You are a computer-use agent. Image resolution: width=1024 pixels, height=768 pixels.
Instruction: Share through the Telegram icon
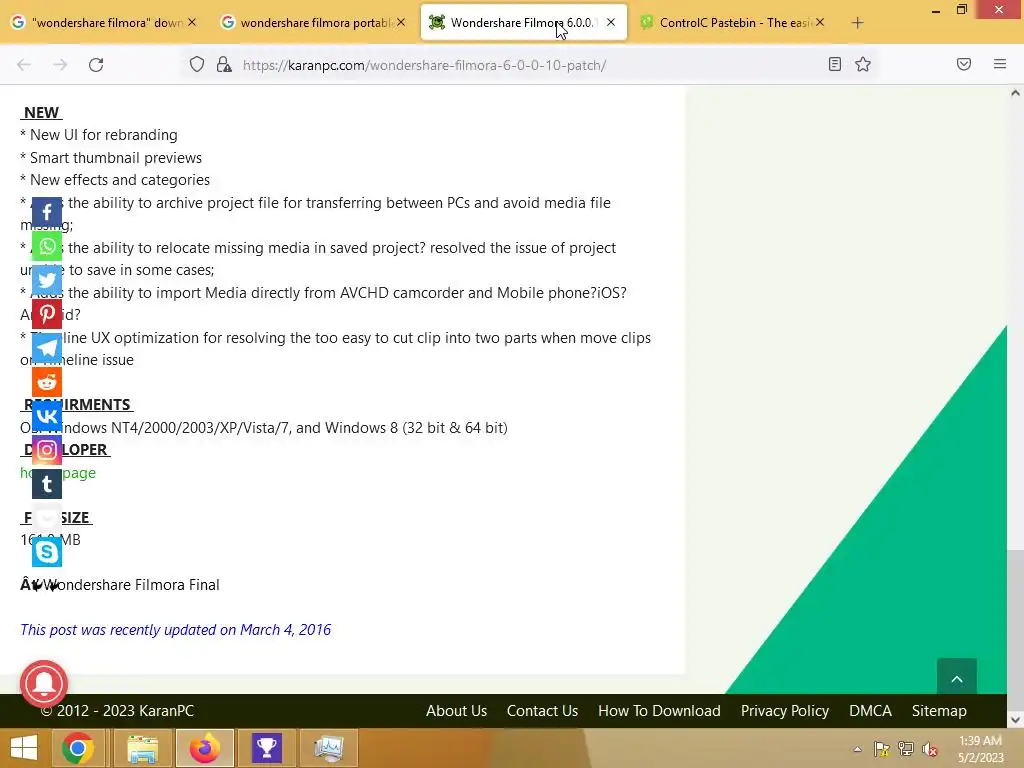[47, 348]
